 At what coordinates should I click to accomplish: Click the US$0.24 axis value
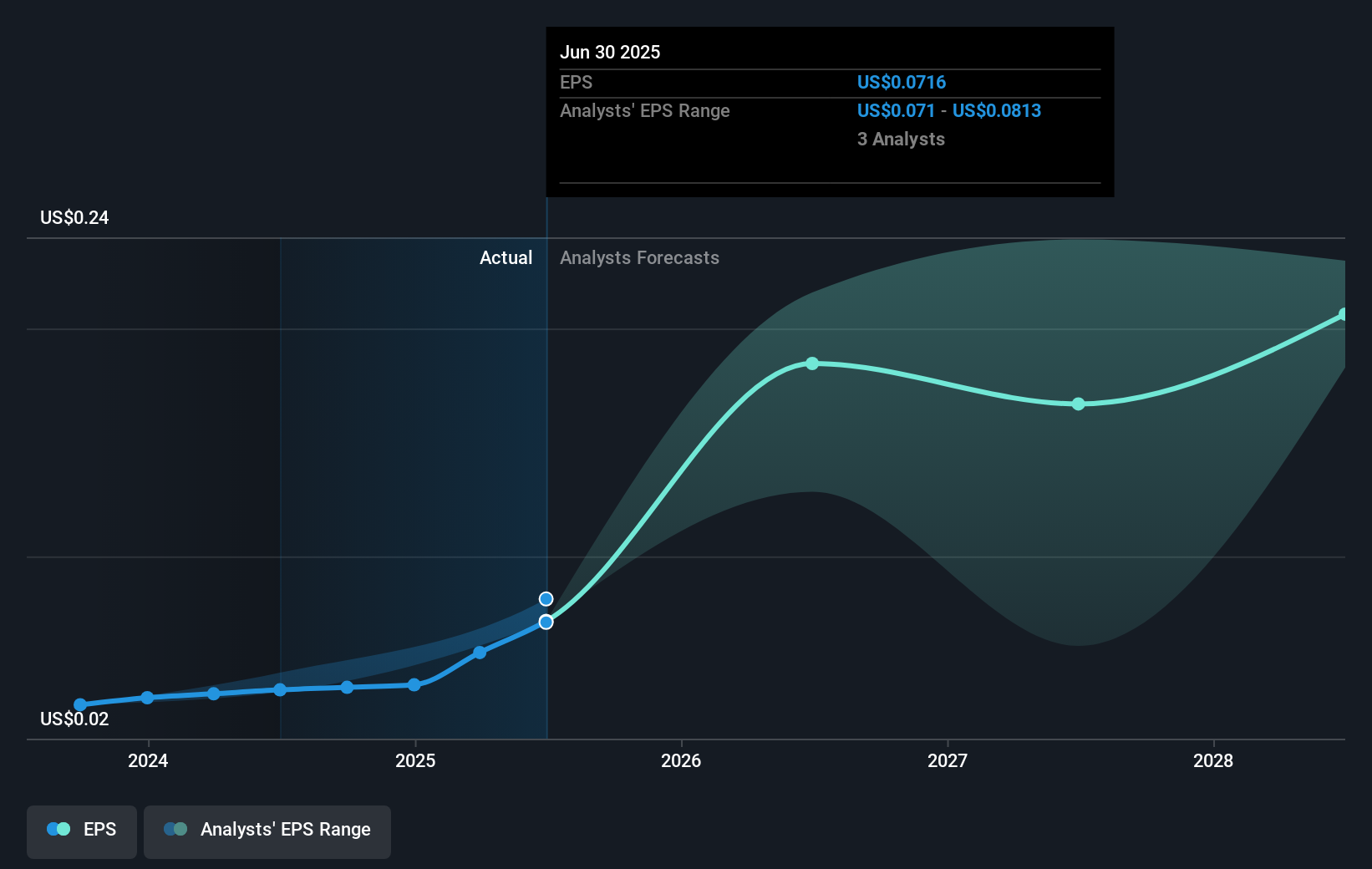point(74,217)
